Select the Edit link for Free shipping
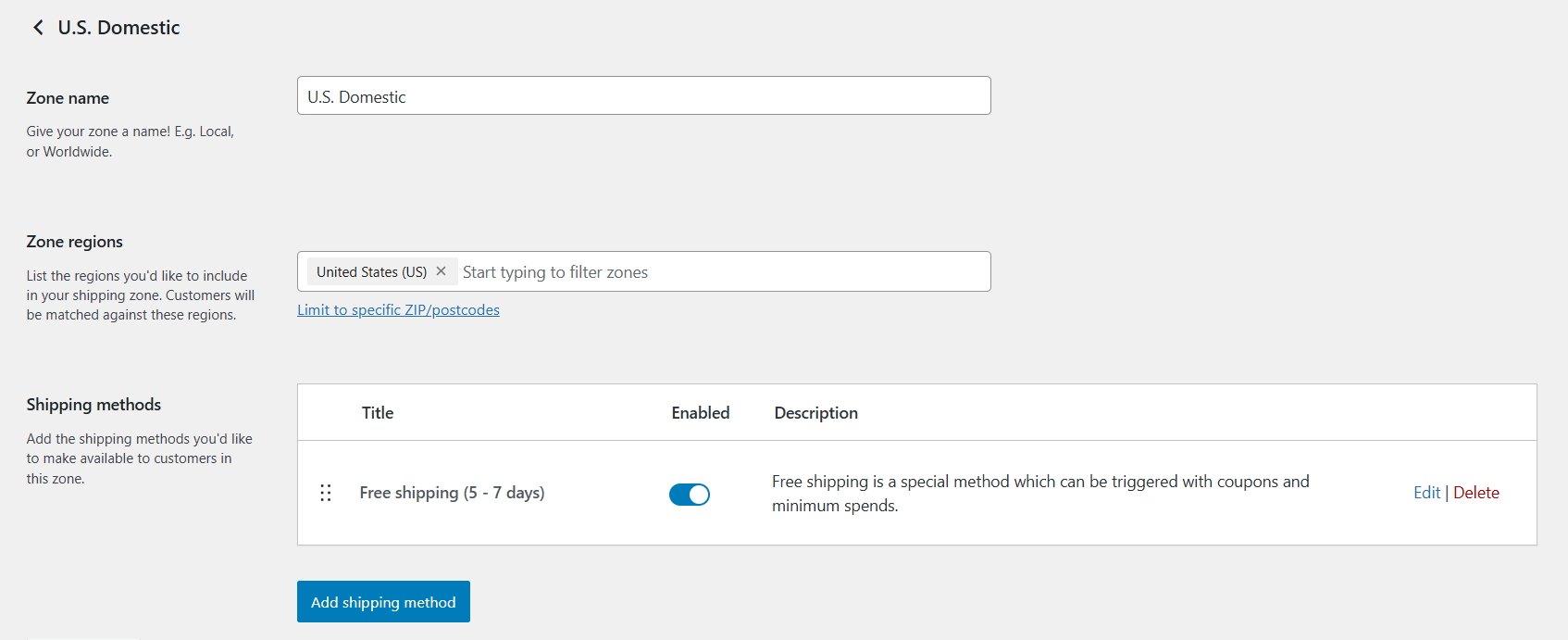The image size is (1568, 640). (1425, 492)
